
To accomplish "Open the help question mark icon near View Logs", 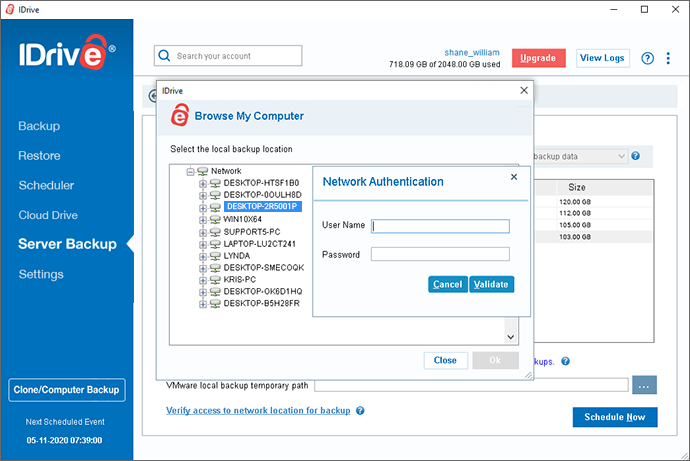I will [x=647, y=58].
